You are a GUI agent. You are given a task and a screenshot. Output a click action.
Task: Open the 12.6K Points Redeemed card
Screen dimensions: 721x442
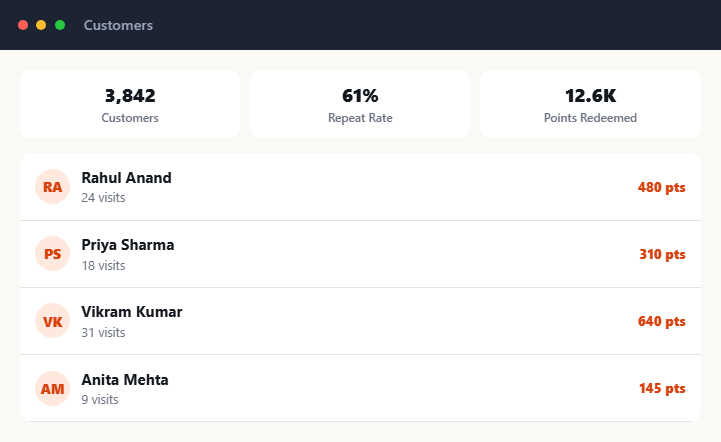(x=590, y=104)
